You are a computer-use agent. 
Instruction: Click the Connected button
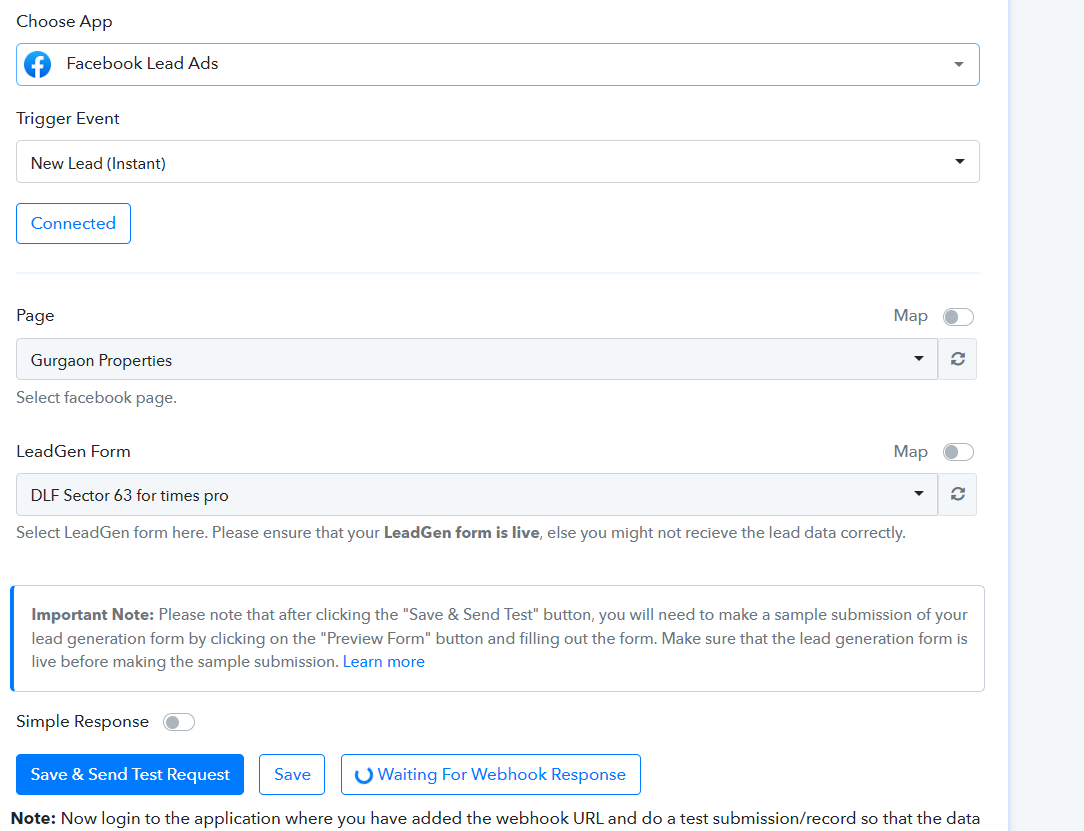pyautogui.click(x=73, y=223)
